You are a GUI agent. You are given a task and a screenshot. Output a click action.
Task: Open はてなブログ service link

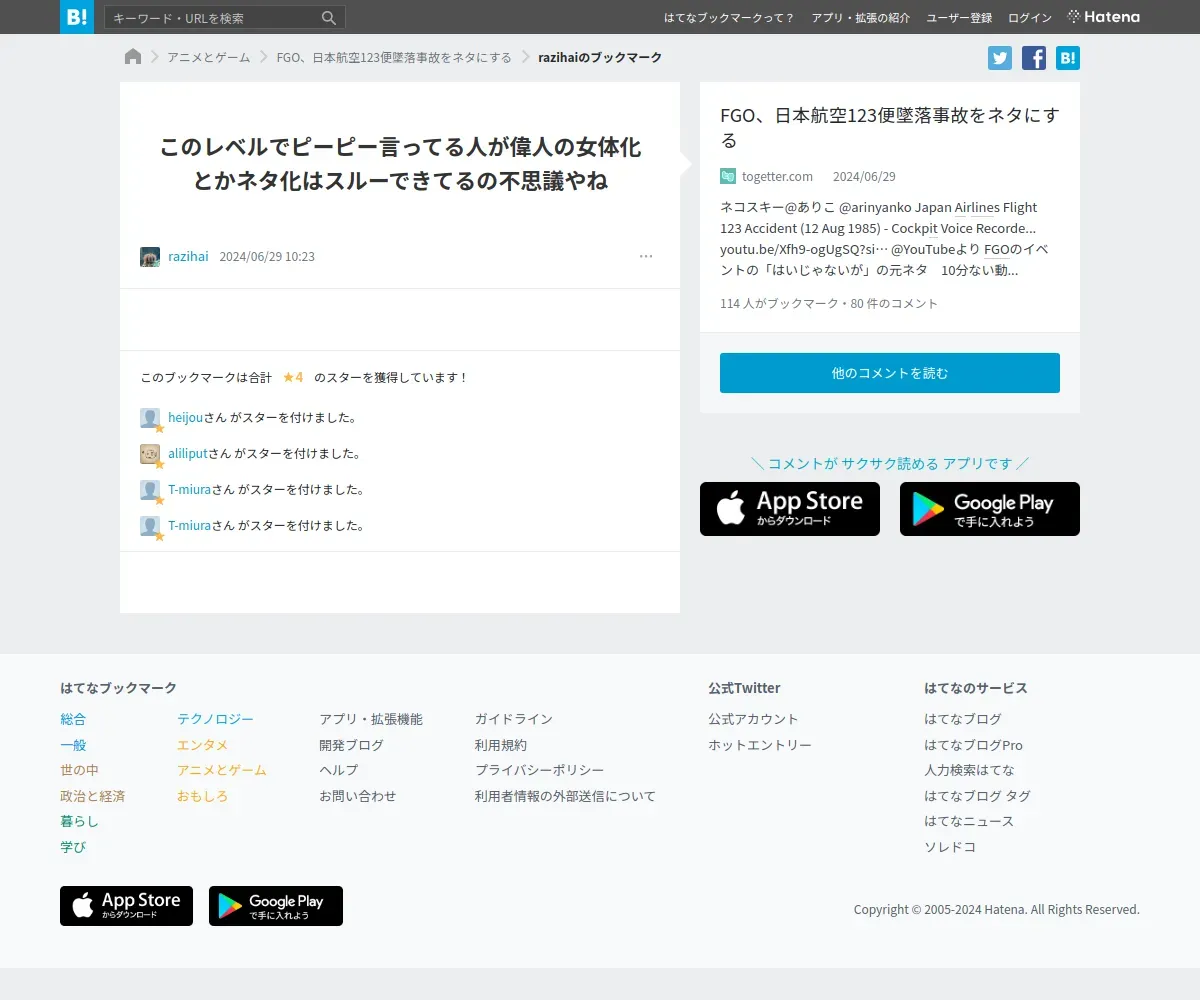tap(963, 719)
